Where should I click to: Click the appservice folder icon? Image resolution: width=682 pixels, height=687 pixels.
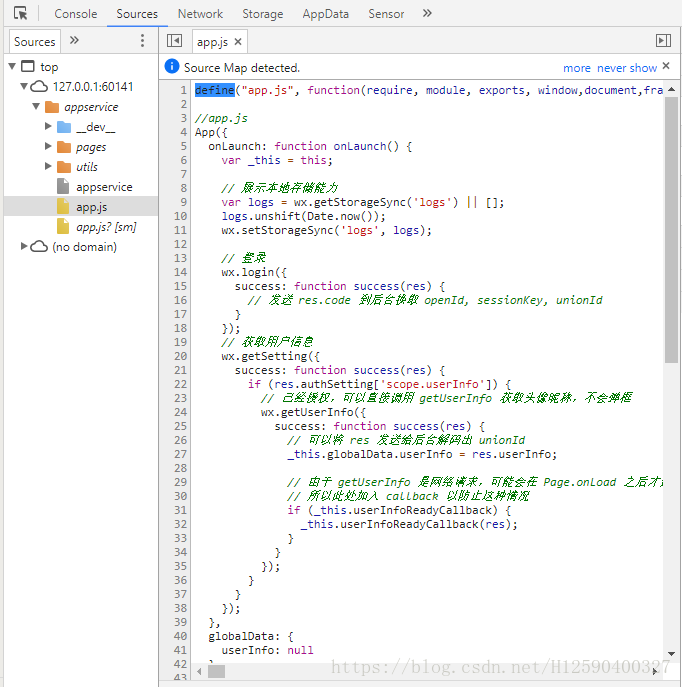[52, 107]
